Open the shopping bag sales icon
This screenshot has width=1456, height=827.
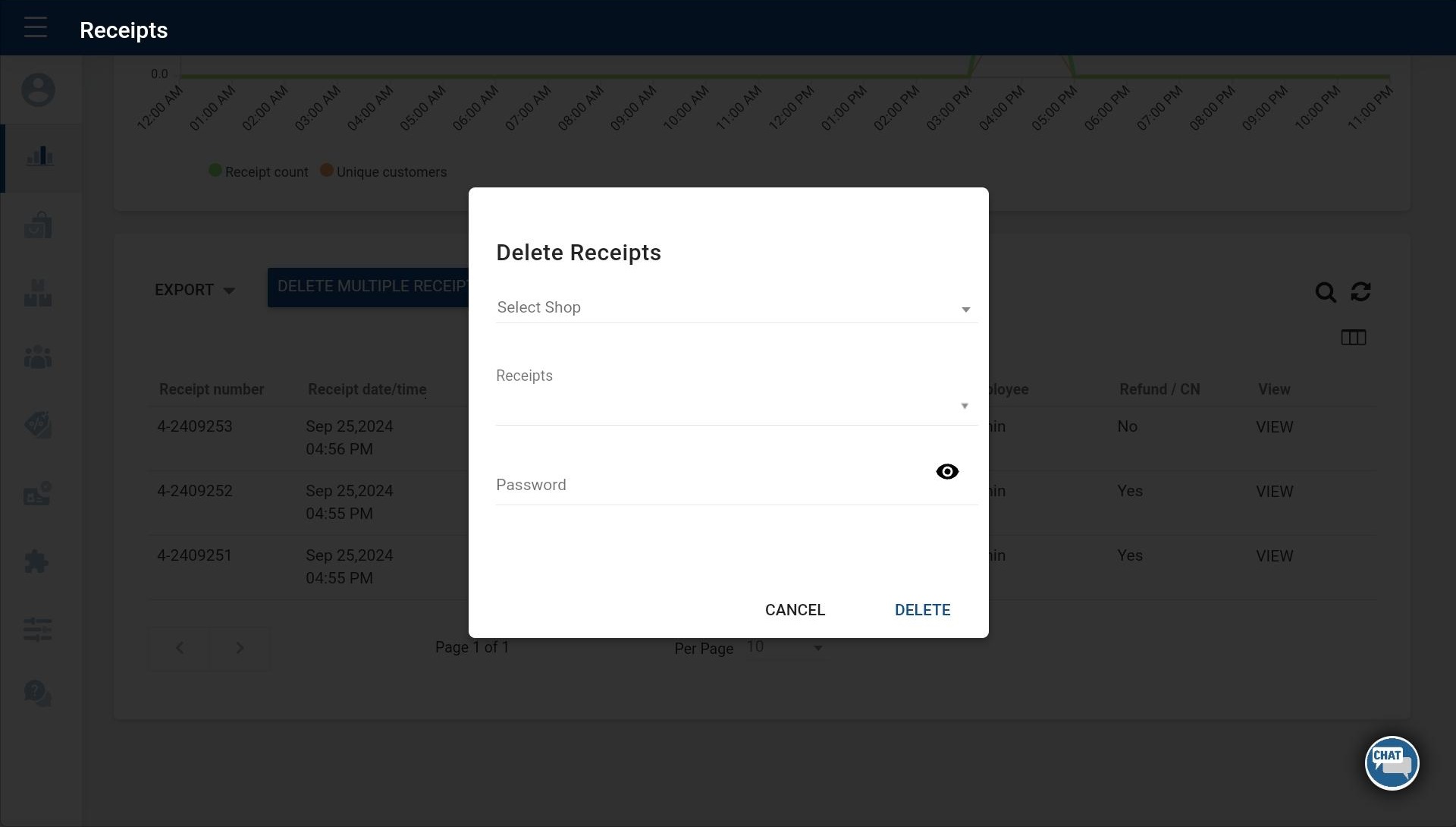coord(38,225)
